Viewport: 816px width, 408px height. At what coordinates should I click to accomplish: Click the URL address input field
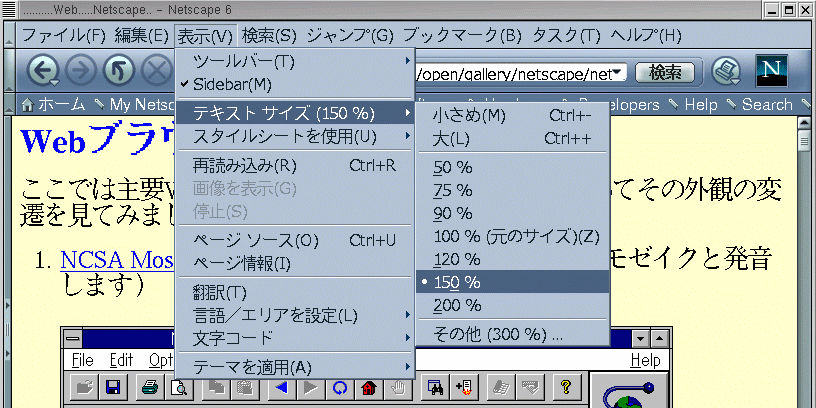coord(513,73)
